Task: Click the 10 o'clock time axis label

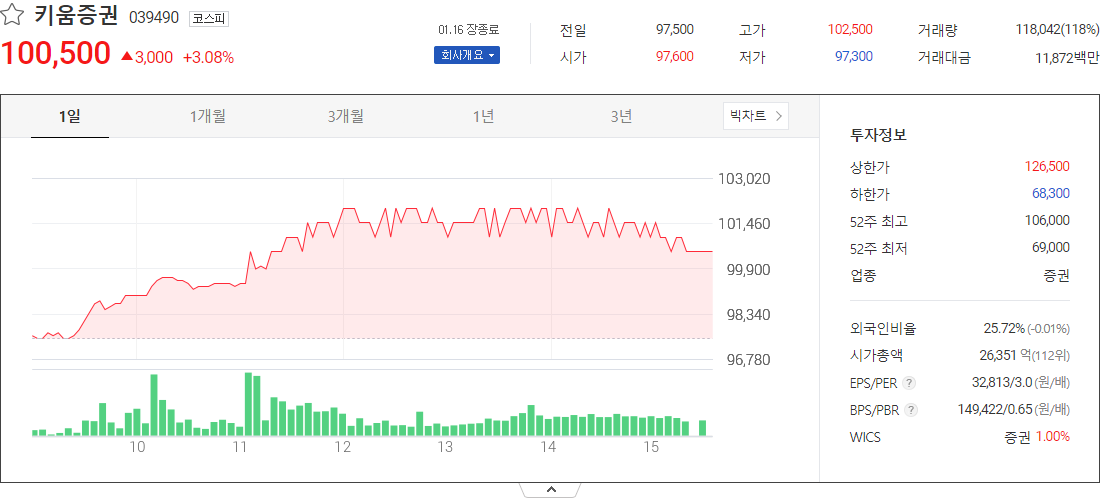Action: (x=137, y=448)
